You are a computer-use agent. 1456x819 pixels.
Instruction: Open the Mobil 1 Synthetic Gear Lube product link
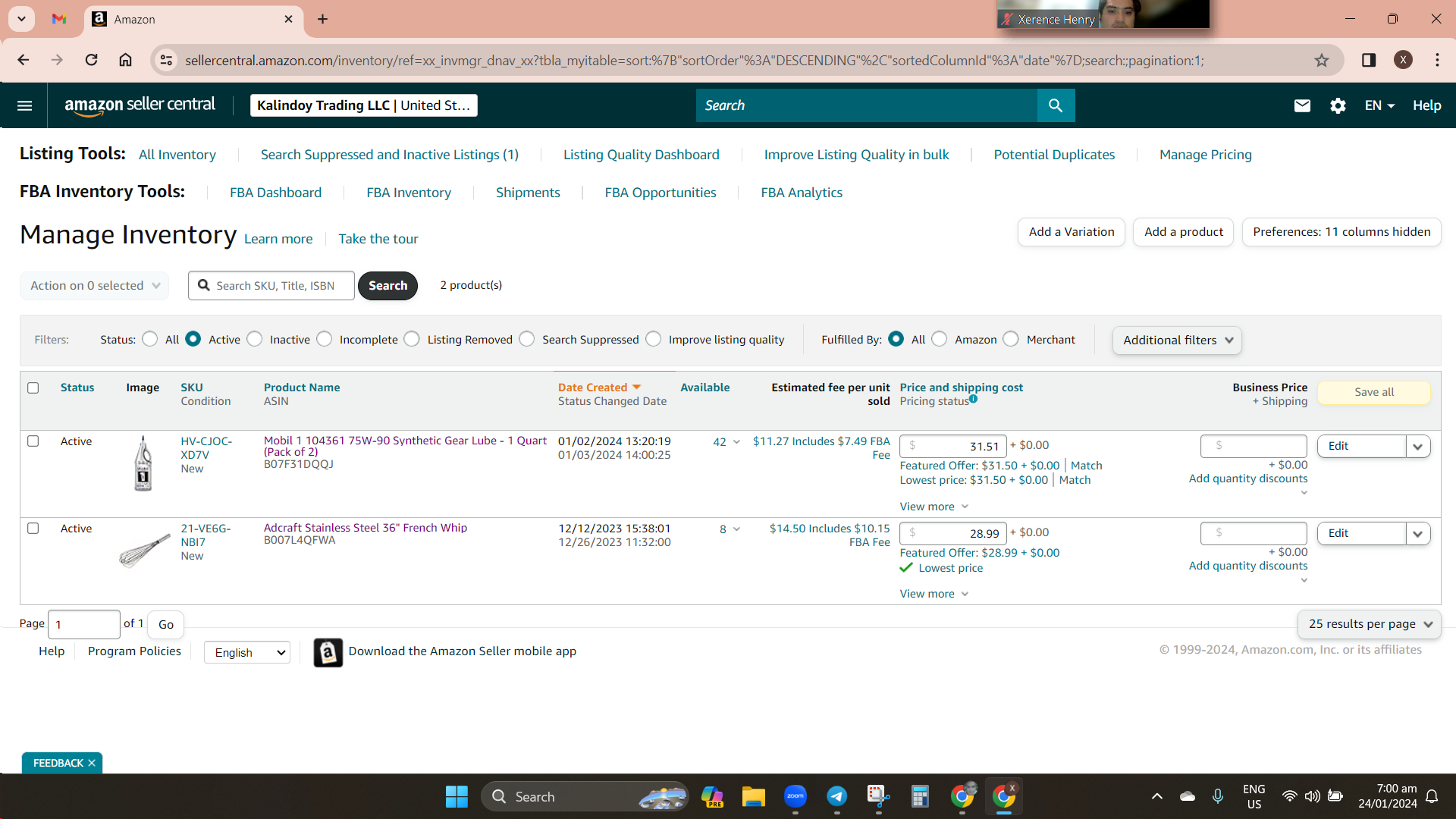click(405, 446)
